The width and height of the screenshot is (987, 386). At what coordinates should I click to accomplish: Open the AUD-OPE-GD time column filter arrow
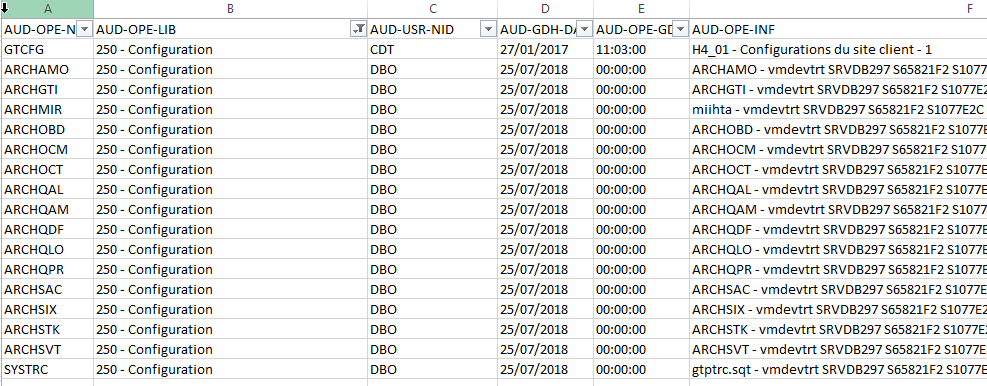[x=681, y=29]
